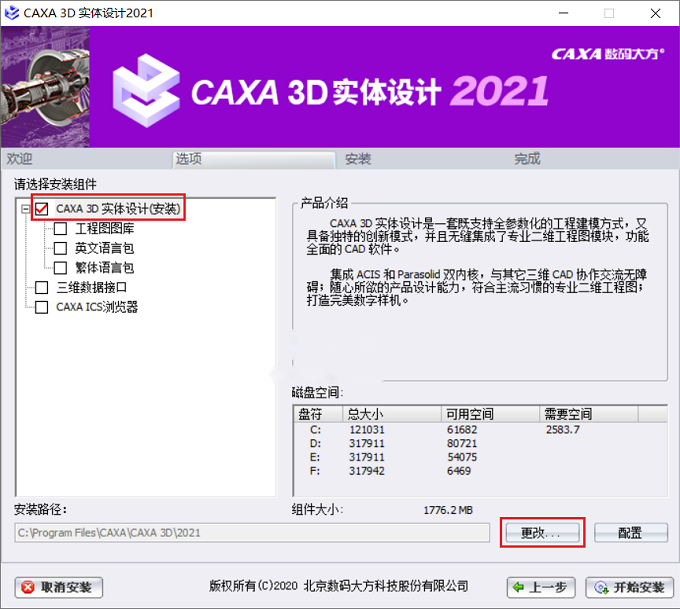Viewport: 680px width, 609px height.
Task: Select the F: drive row
Action: point(480,471)
